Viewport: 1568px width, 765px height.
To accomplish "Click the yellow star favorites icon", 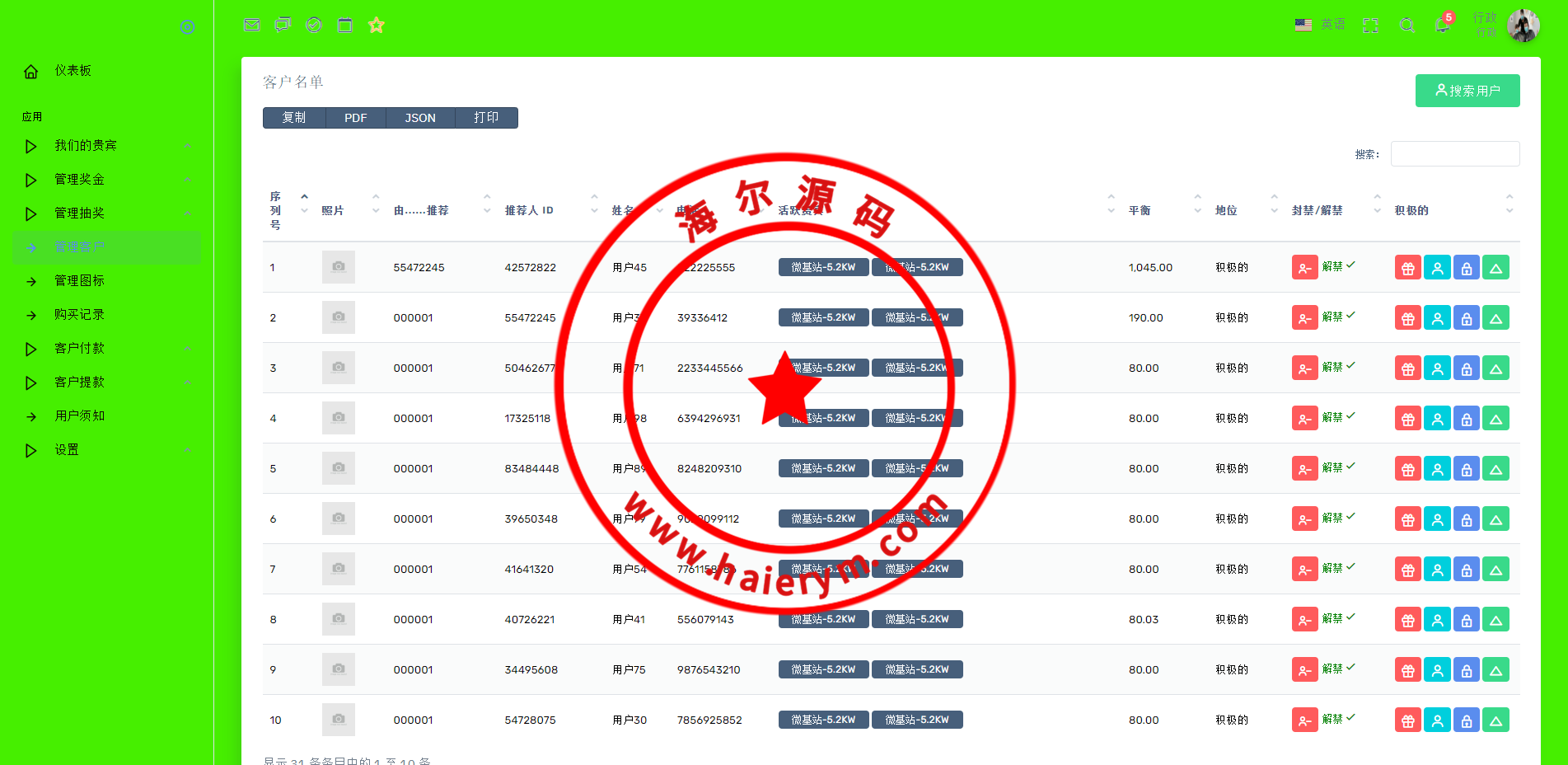I will coord(377,25).
